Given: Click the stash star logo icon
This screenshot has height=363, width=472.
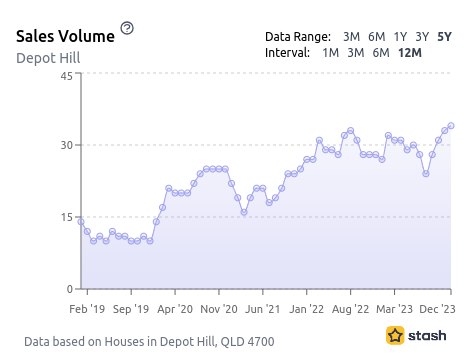Looking at the screenshot, I should click(395, 335).
